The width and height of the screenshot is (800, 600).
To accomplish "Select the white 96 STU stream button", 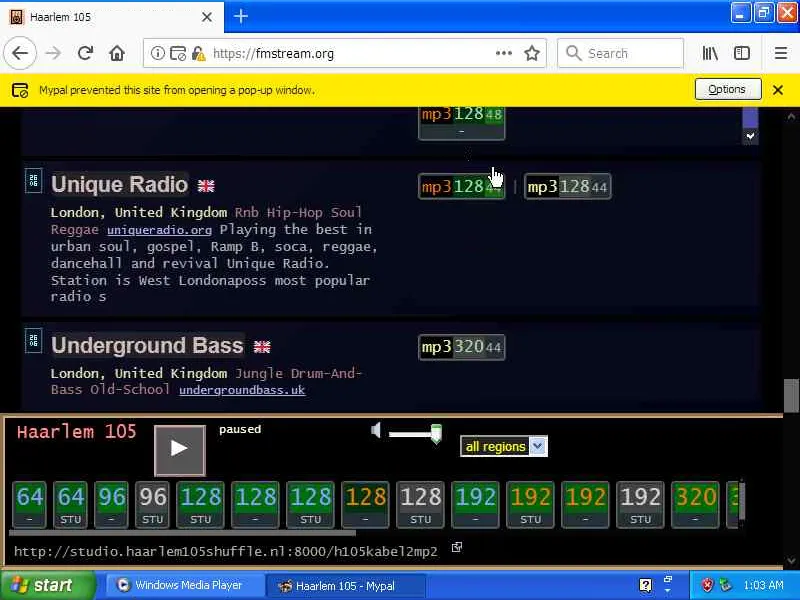I will (153, 505).
